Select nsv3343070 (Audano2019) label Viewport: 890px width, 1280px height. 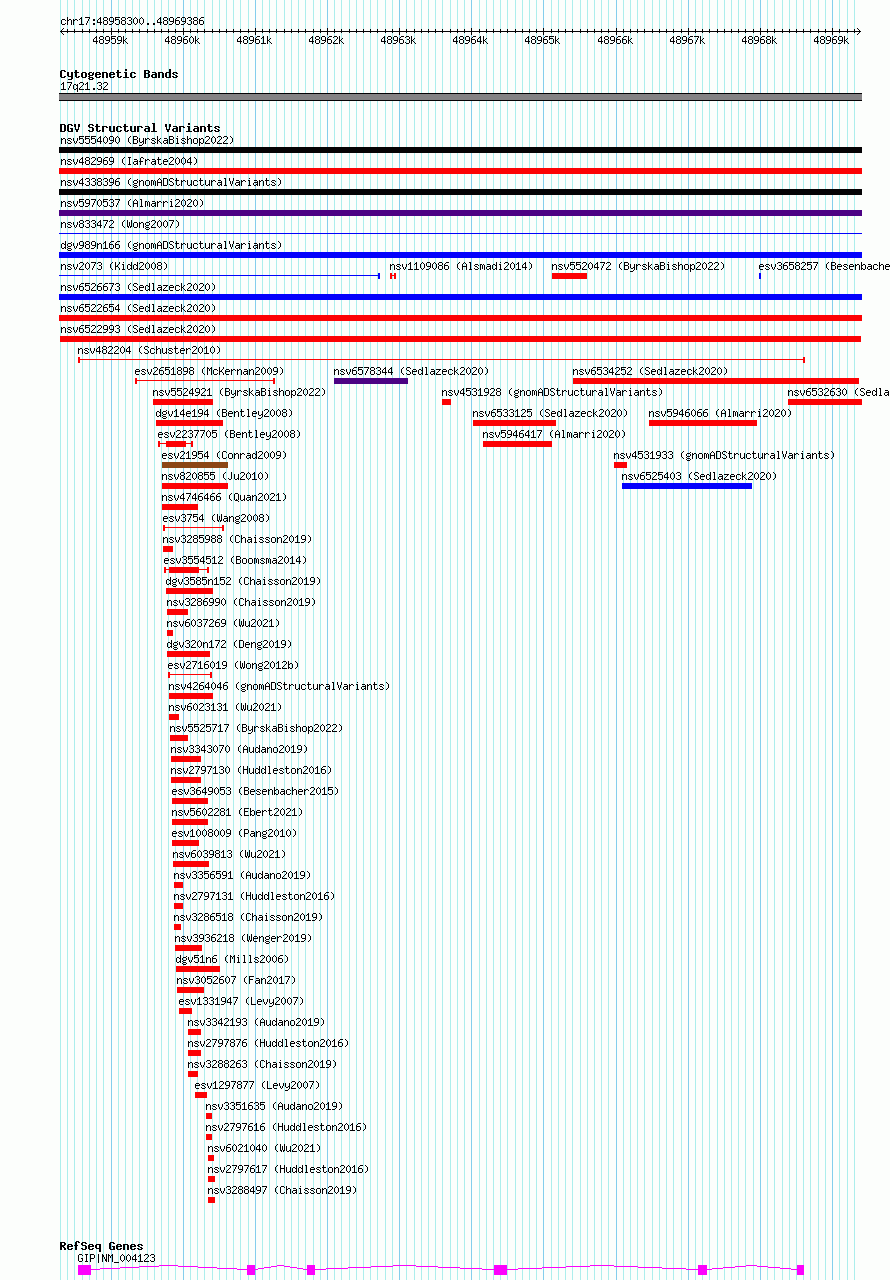click(239, 749)
